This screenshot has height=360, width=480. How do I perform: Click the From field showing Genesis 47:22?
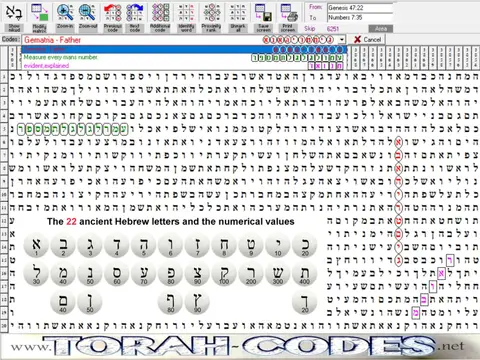(360, 8)
